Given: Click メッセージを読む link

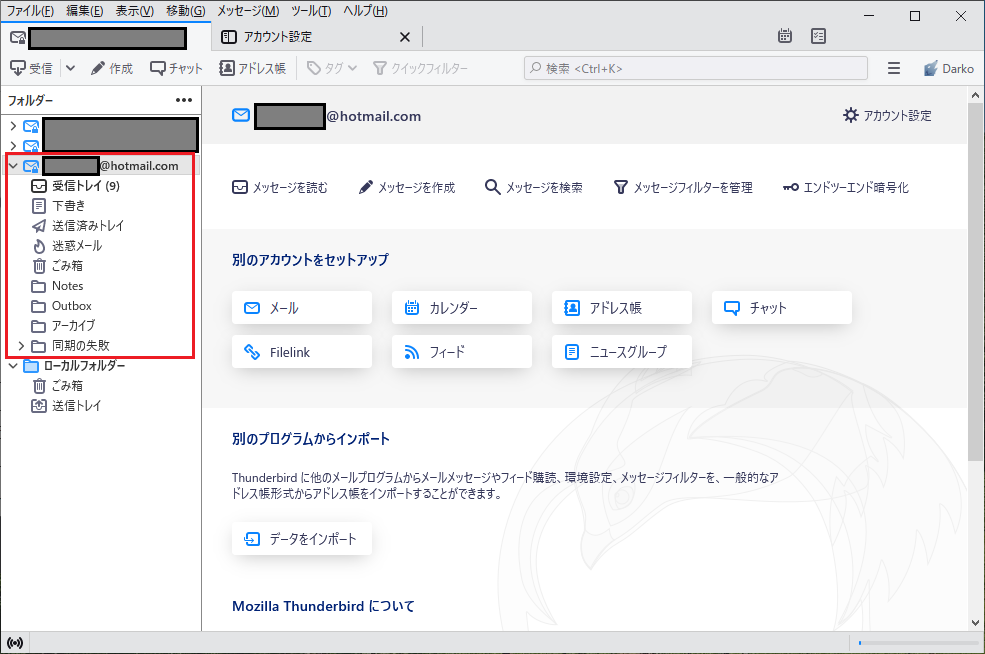Looking at the screenshot, I should pos(280,187).
